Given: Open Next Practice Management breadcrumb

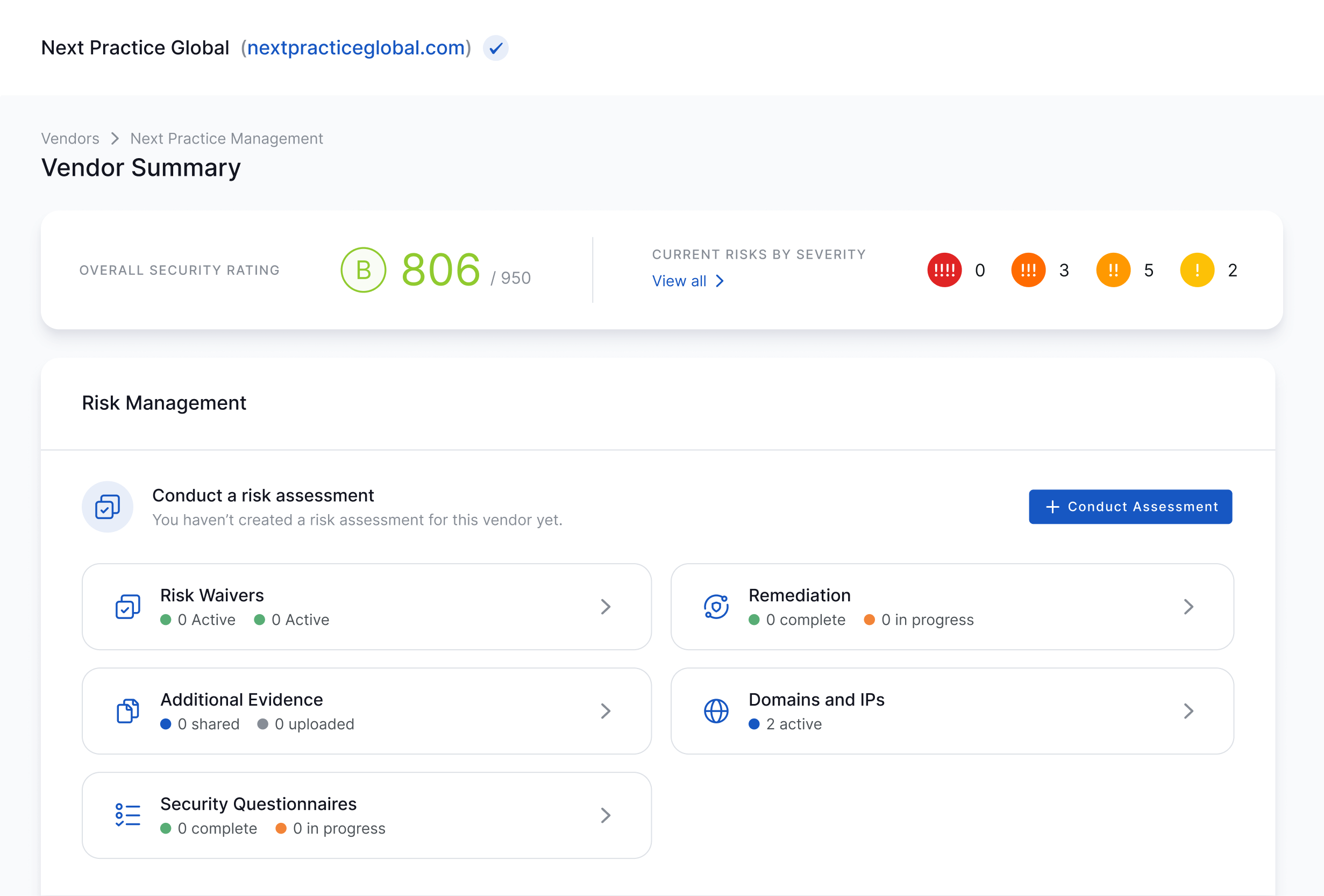Looking at the screenshot, I should (226, 138).
